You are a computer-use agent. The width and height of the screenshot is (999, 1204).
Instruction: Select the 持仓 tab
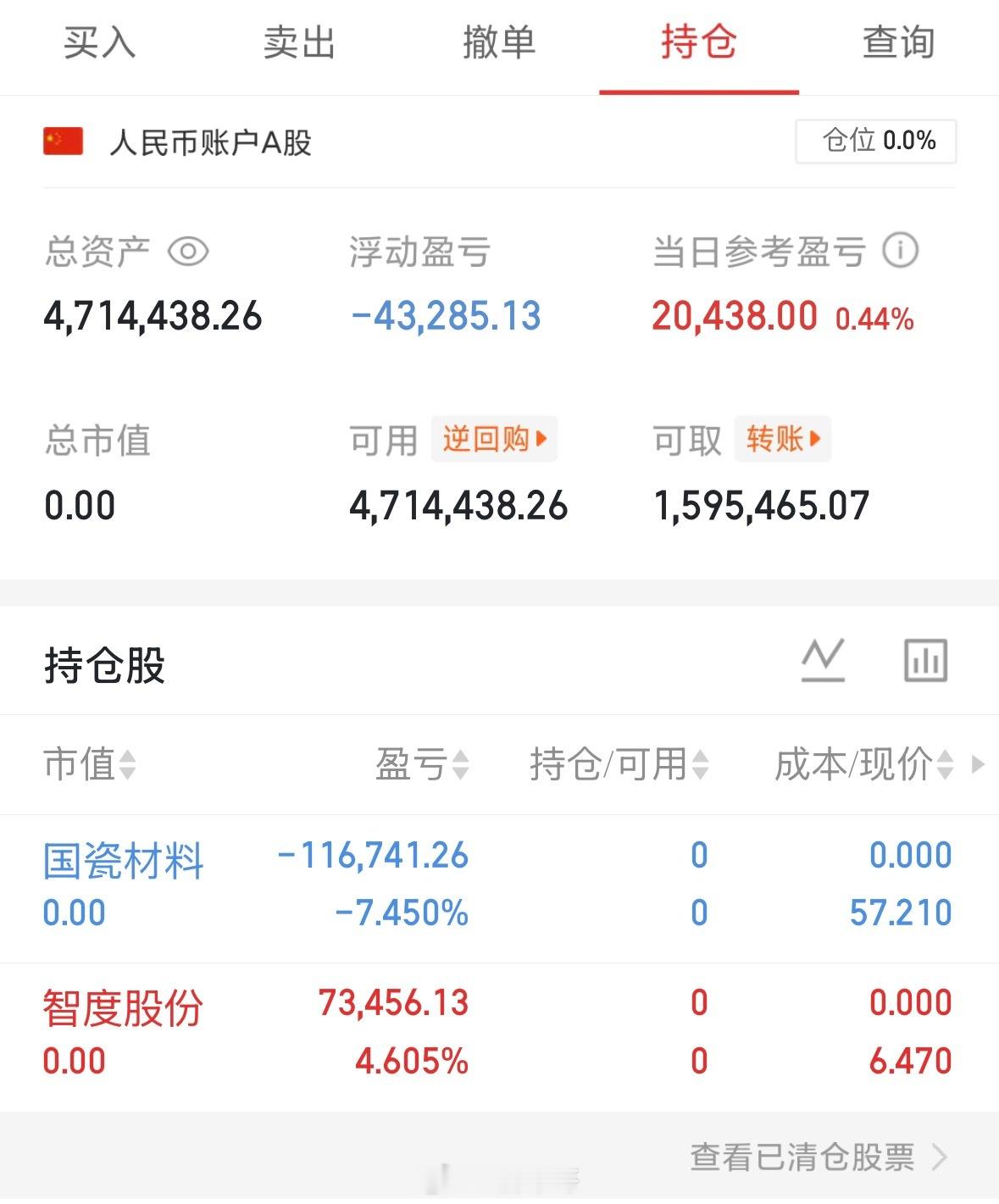pos(699,42)
